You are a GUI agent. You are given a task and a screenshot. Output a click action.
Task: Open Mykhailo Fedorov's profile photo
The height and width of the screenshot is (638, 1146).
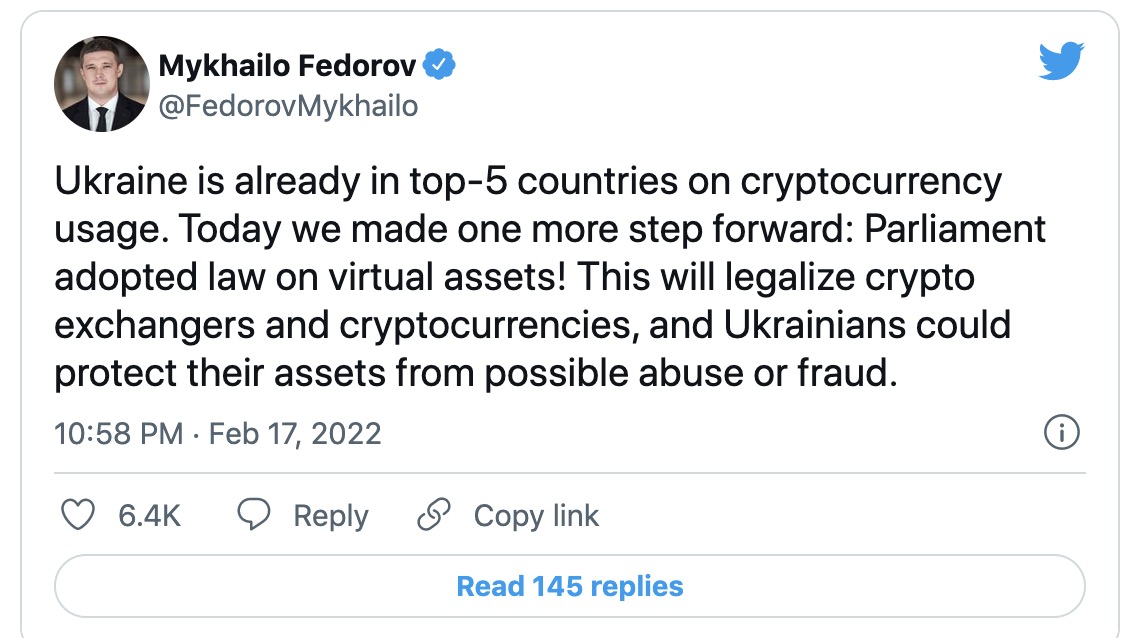[x=100, y=85]
